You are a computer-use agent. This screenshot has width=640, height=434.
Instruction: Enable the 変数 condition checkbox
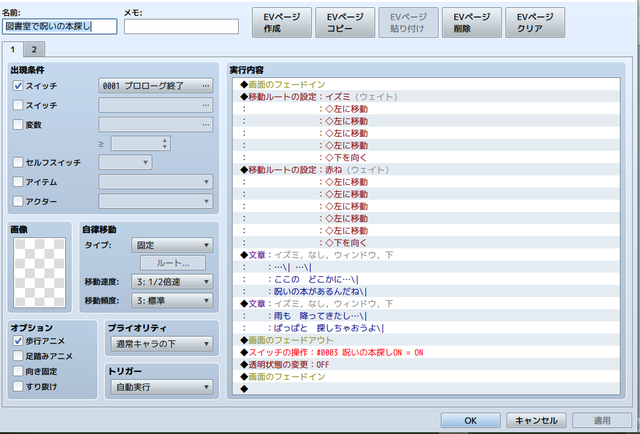tap(18, 125)
